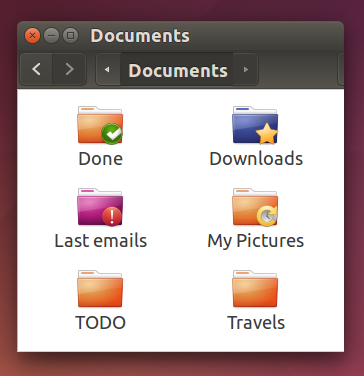Image resolution: width=364 pixels, height=376 pixels.
Task: Click the "TODO" folder label
Action: click(100, 323)
